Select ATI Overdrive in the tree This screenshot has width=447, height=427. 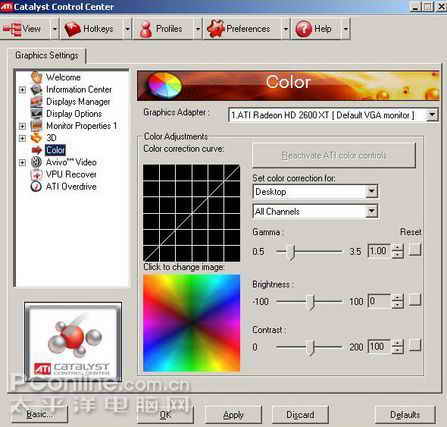coord(71,186)
